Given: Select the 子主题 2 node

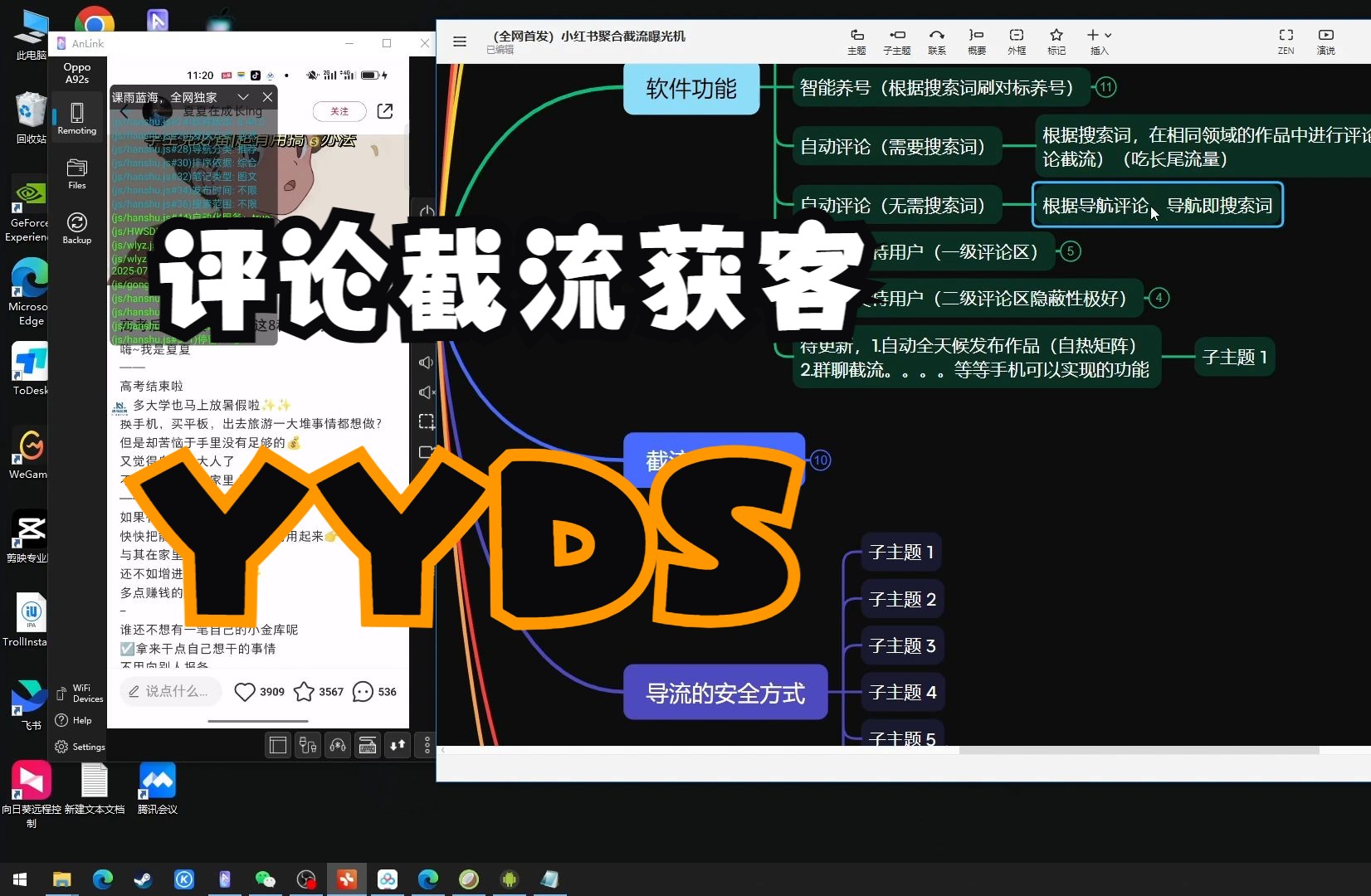Looking at the screenshot, I should point(902,599).
